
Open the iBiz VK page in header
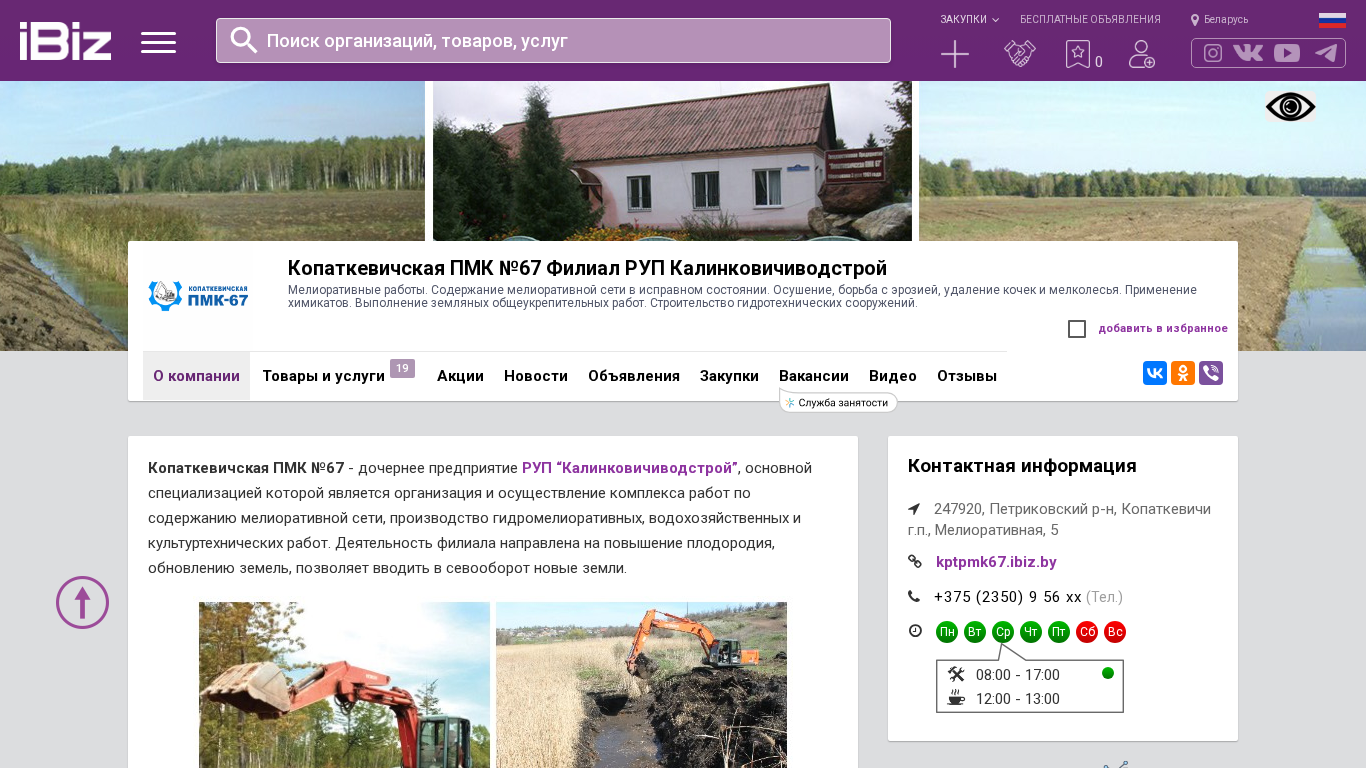click(1248, 53)
